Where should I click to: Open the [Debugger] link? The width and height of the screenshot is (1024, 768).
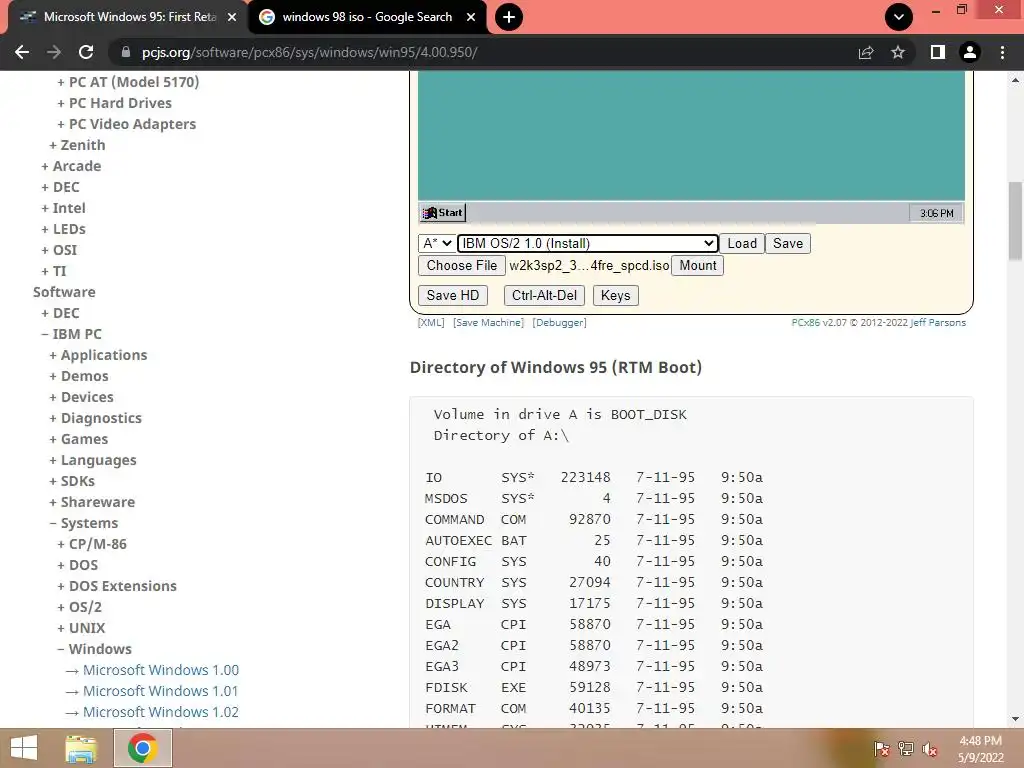[560, 323]
